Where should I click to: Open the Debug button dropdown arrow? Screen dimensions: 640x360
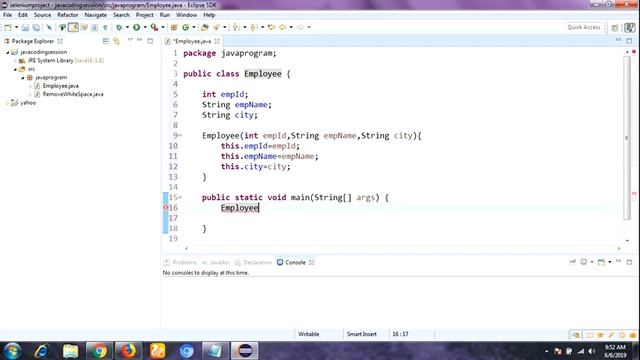point(127,27)
